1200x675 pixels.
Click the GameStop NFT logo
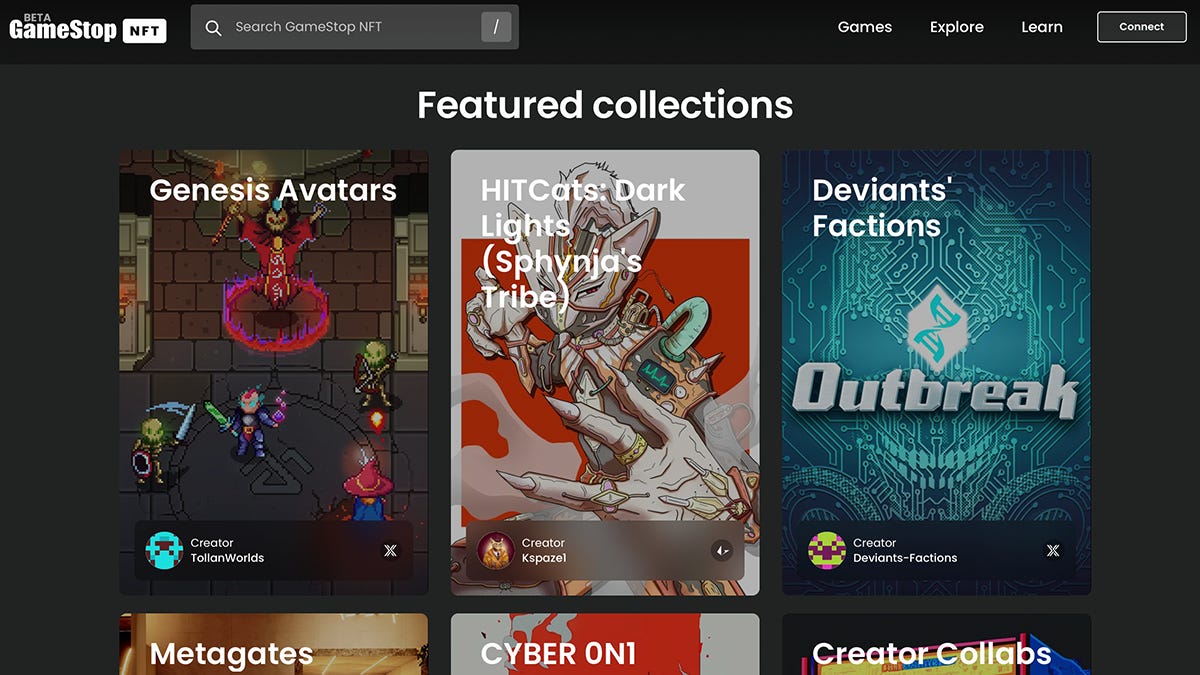point(88,28)
